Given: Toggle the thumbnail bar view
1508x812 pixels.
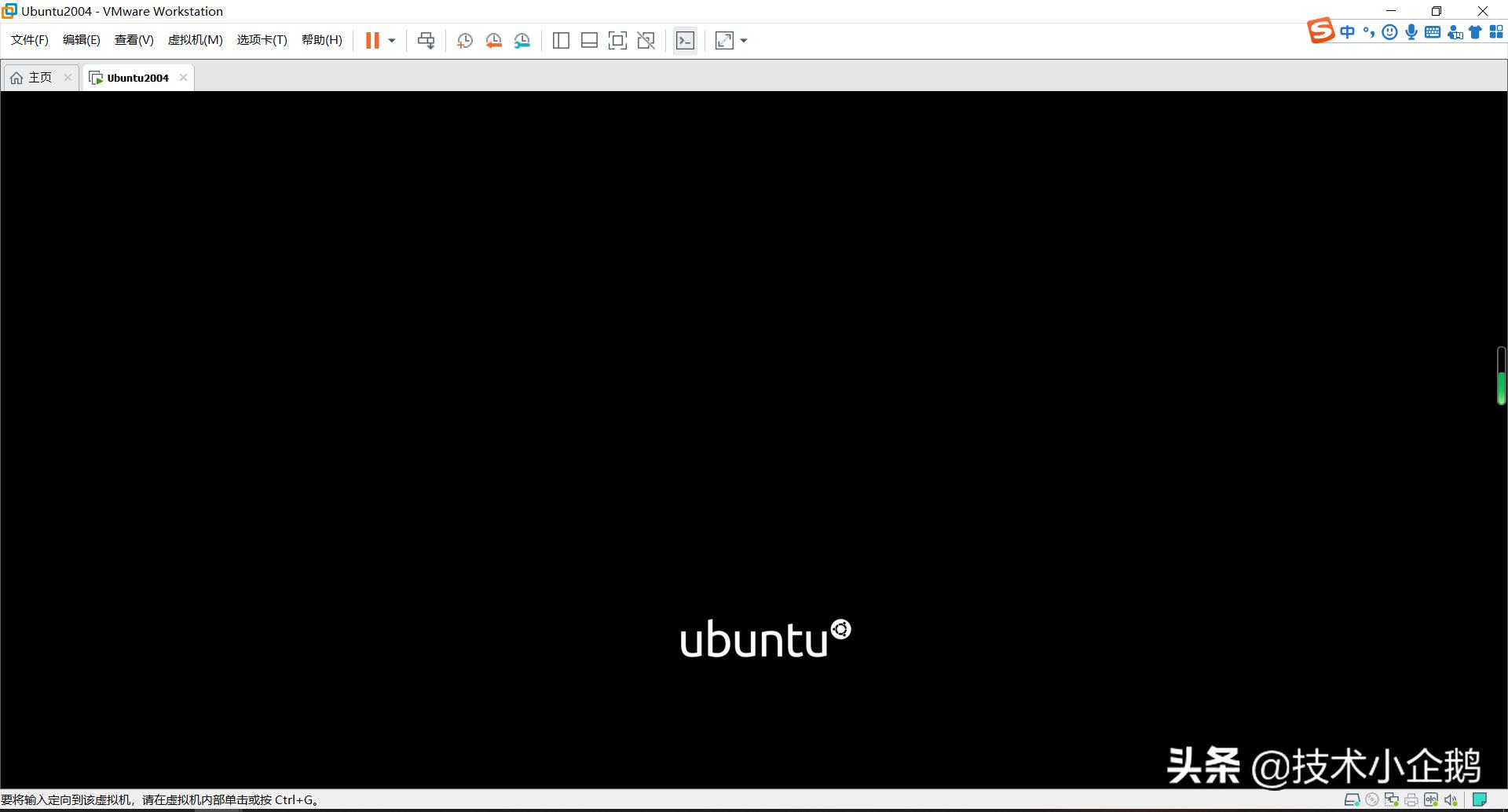Looking at the screenshot, I should pyautogui.click(x=589, y=41).
